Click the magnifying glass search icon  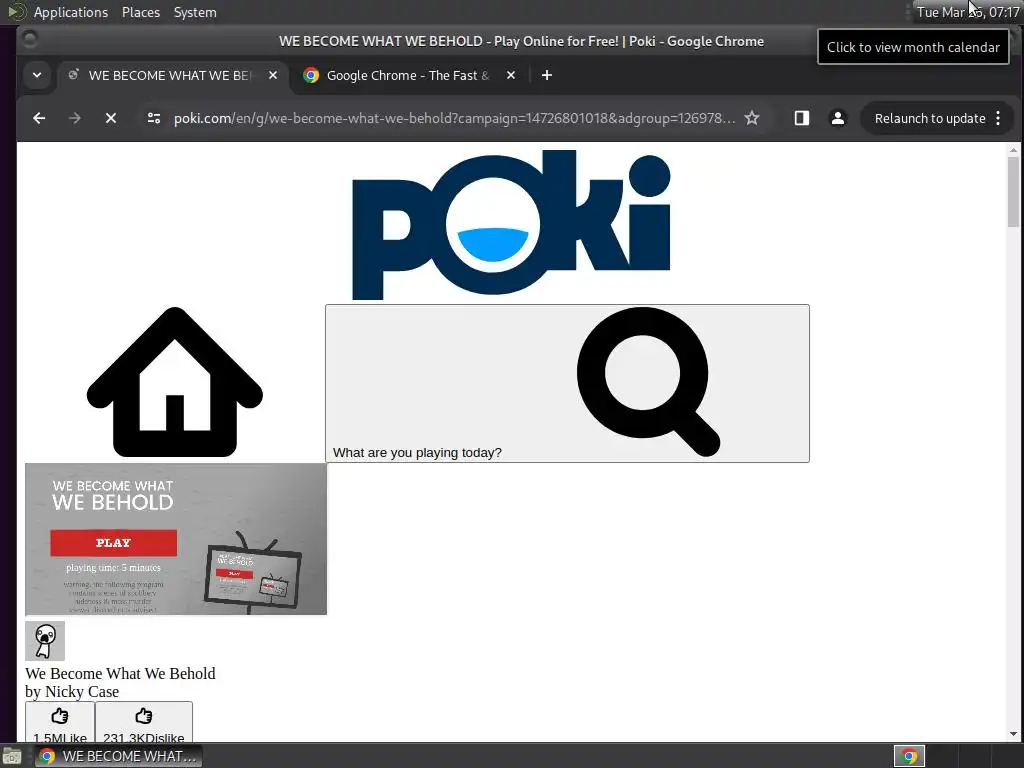(648, 382)
